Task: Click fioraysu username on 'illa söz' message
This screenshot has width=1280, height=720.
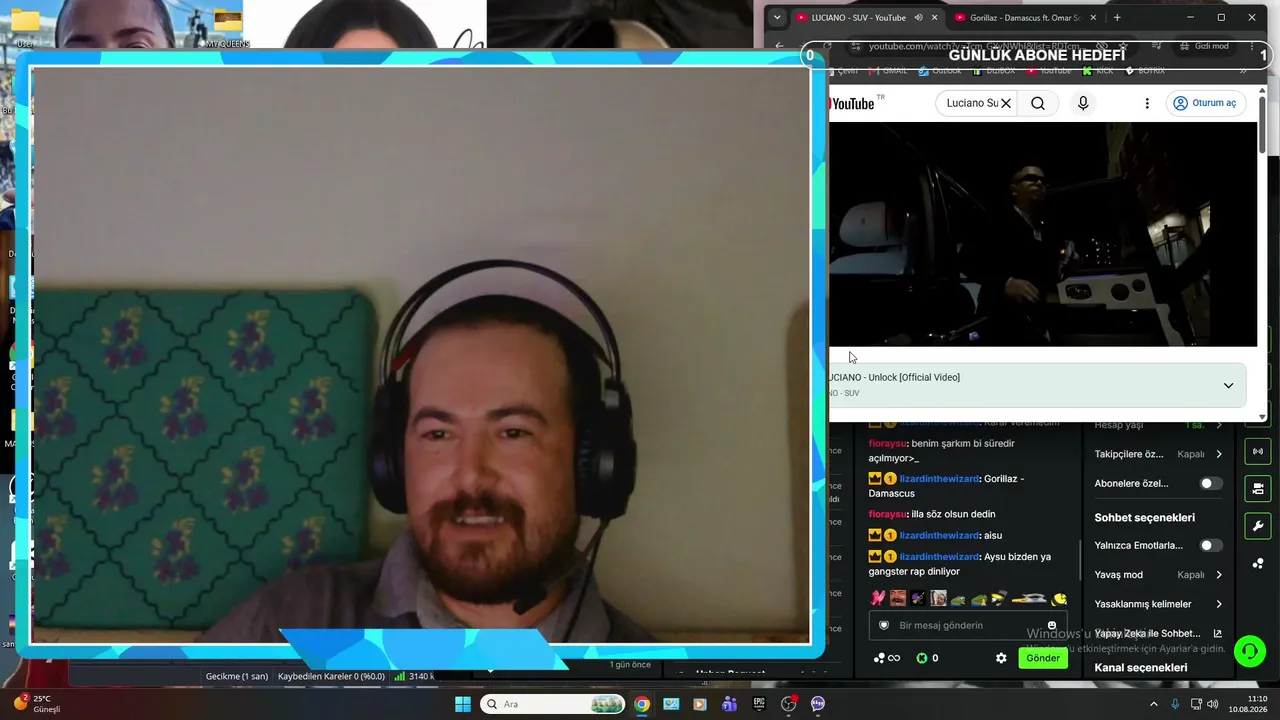Action: 887,514
